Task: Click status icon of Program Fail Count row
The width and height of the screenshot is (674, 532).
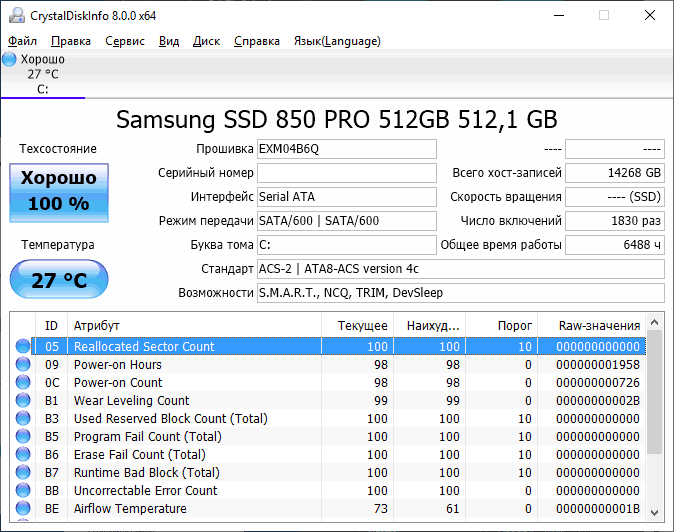Action: [x=23, y=437]
